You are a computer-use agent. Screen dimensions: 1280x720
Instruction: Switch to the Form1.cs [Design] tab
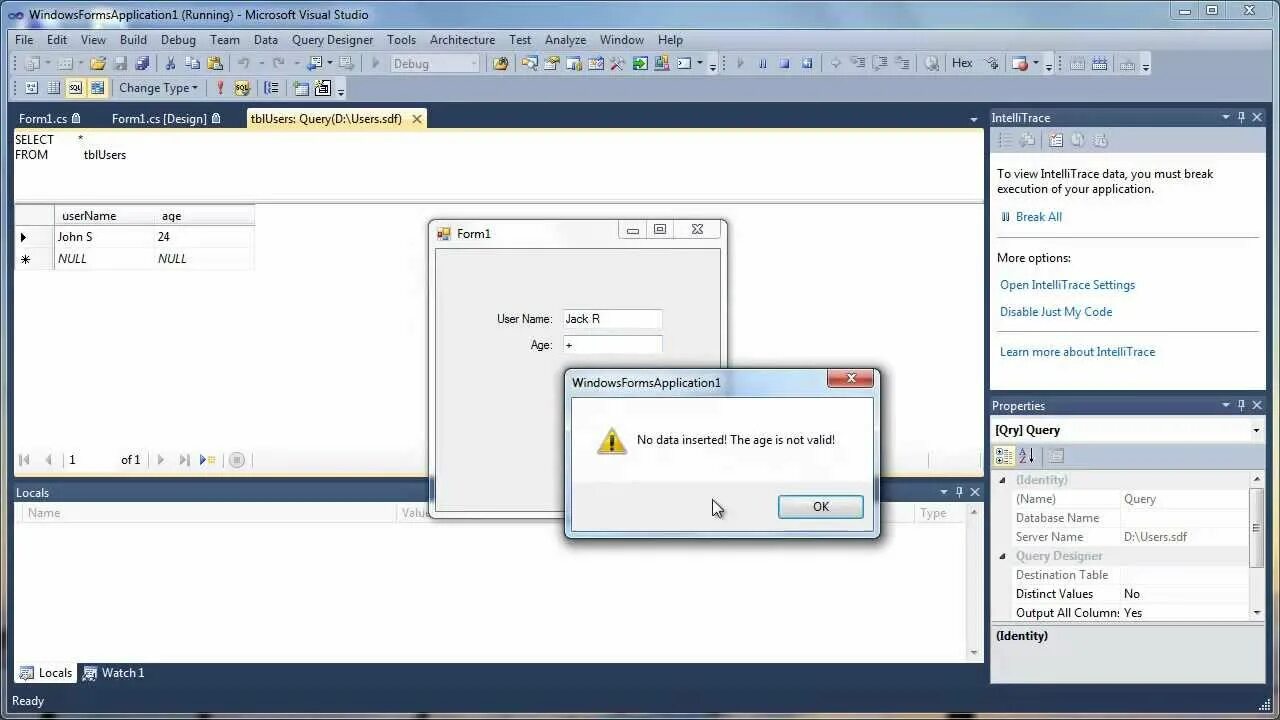click(x=166, y=119)
